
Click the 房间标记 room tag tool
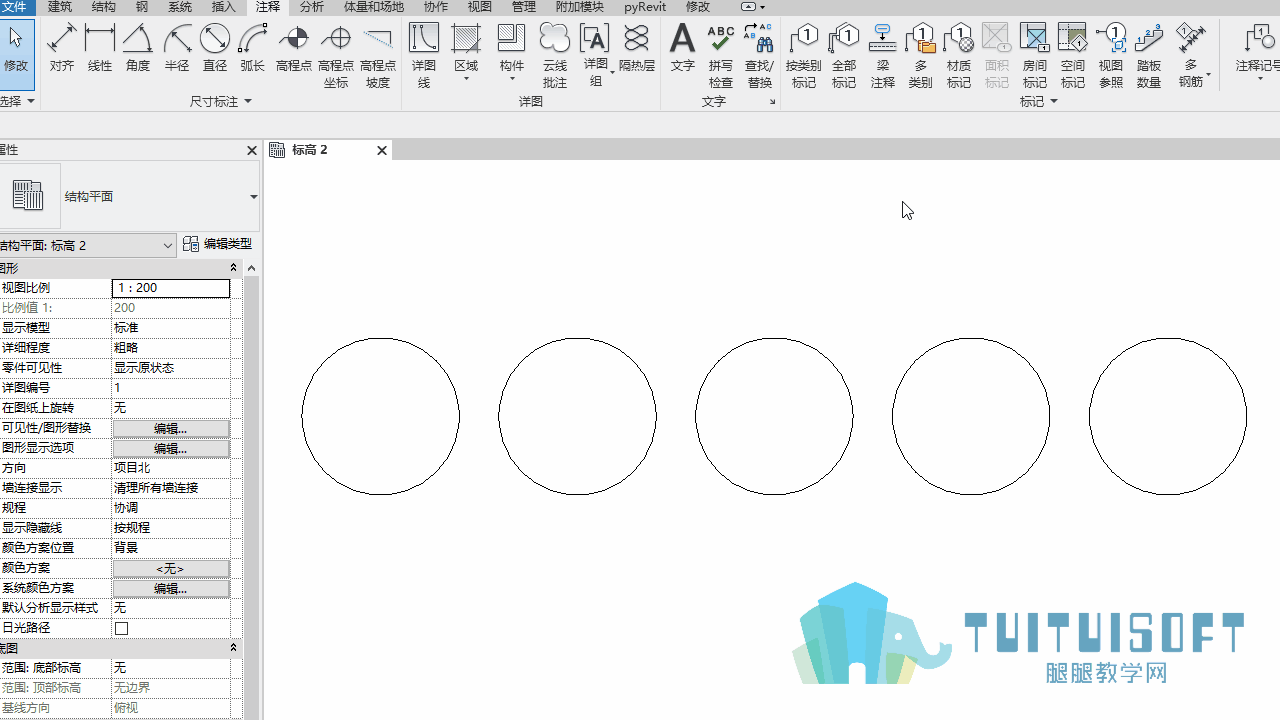pyautogui.click(x=1035, y=56)
